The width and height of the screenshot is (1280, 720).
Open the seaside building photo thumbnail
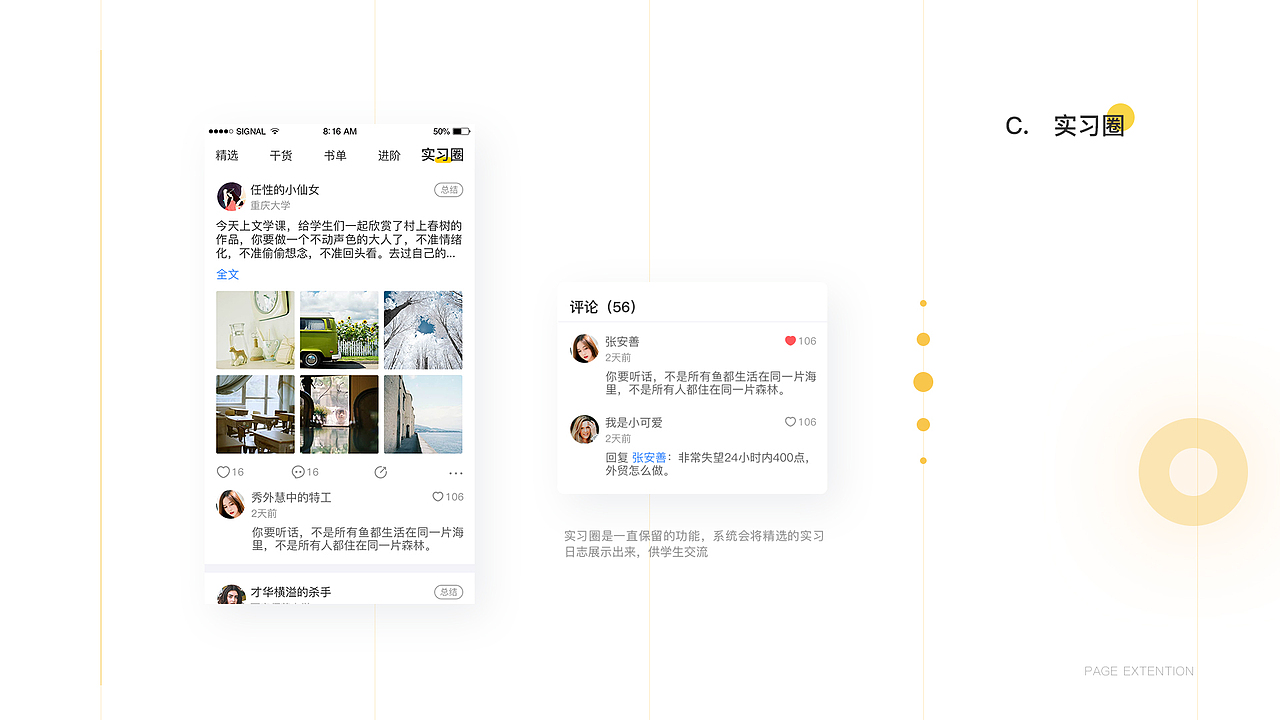[x=423, y=414]
